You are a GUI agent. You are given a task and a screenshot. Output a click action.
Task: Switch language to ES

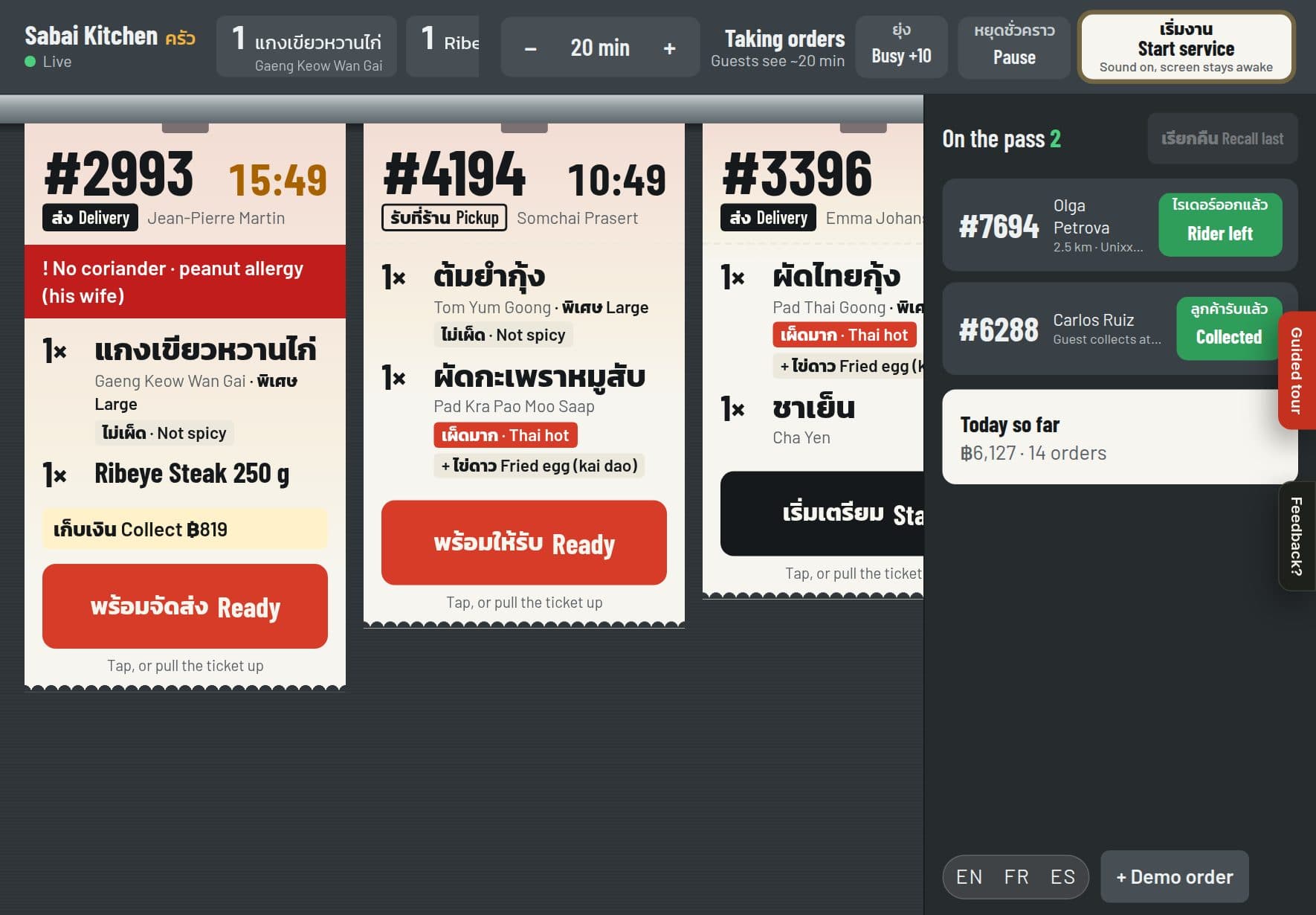pyautogui.click(x=1062, y=877)
